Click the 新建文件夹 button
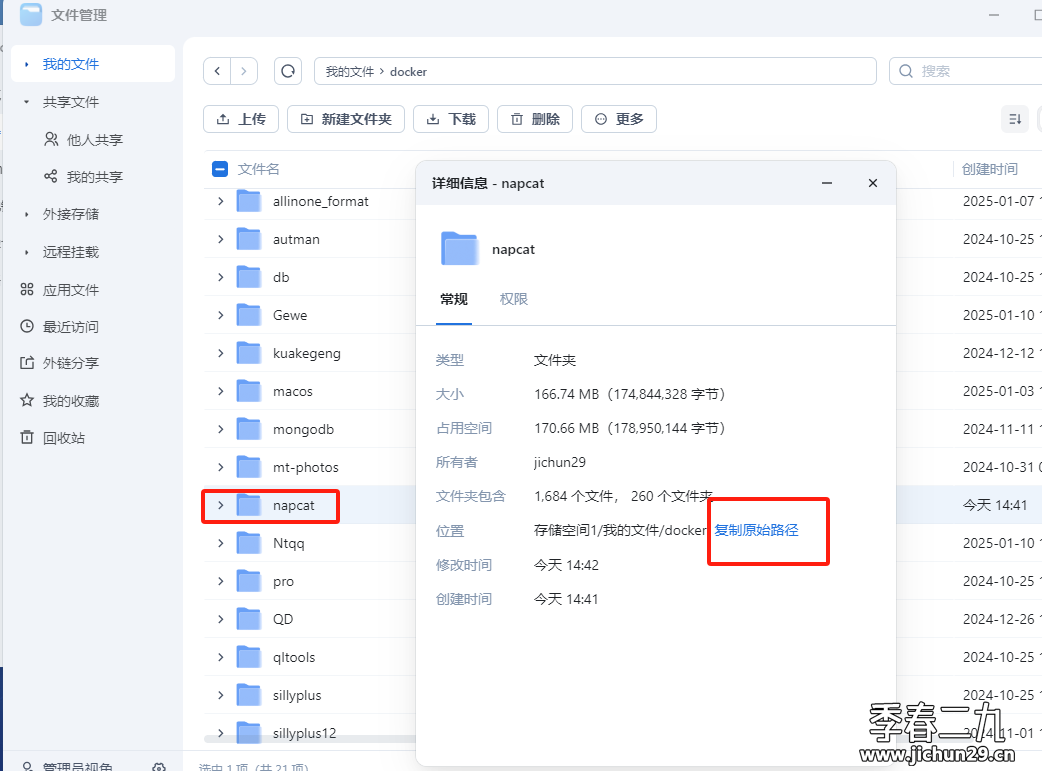 pos(346,119)
